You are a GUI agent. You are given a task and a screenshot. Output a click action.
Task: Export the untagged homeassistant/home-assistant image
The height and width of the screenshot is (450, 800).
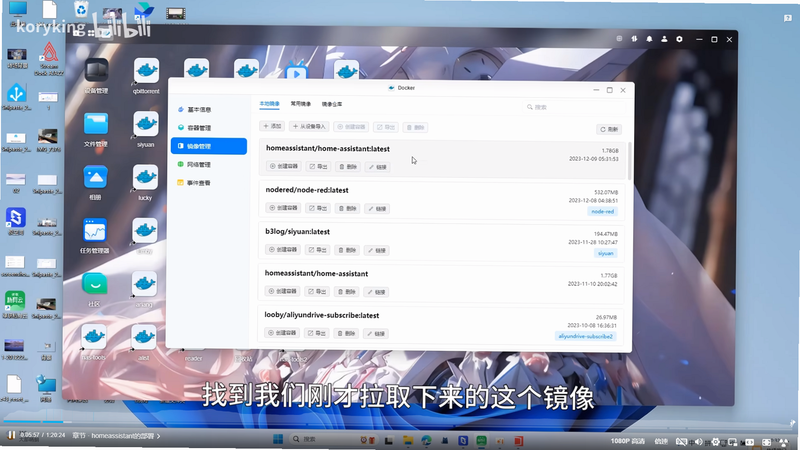tap(317, 291)
